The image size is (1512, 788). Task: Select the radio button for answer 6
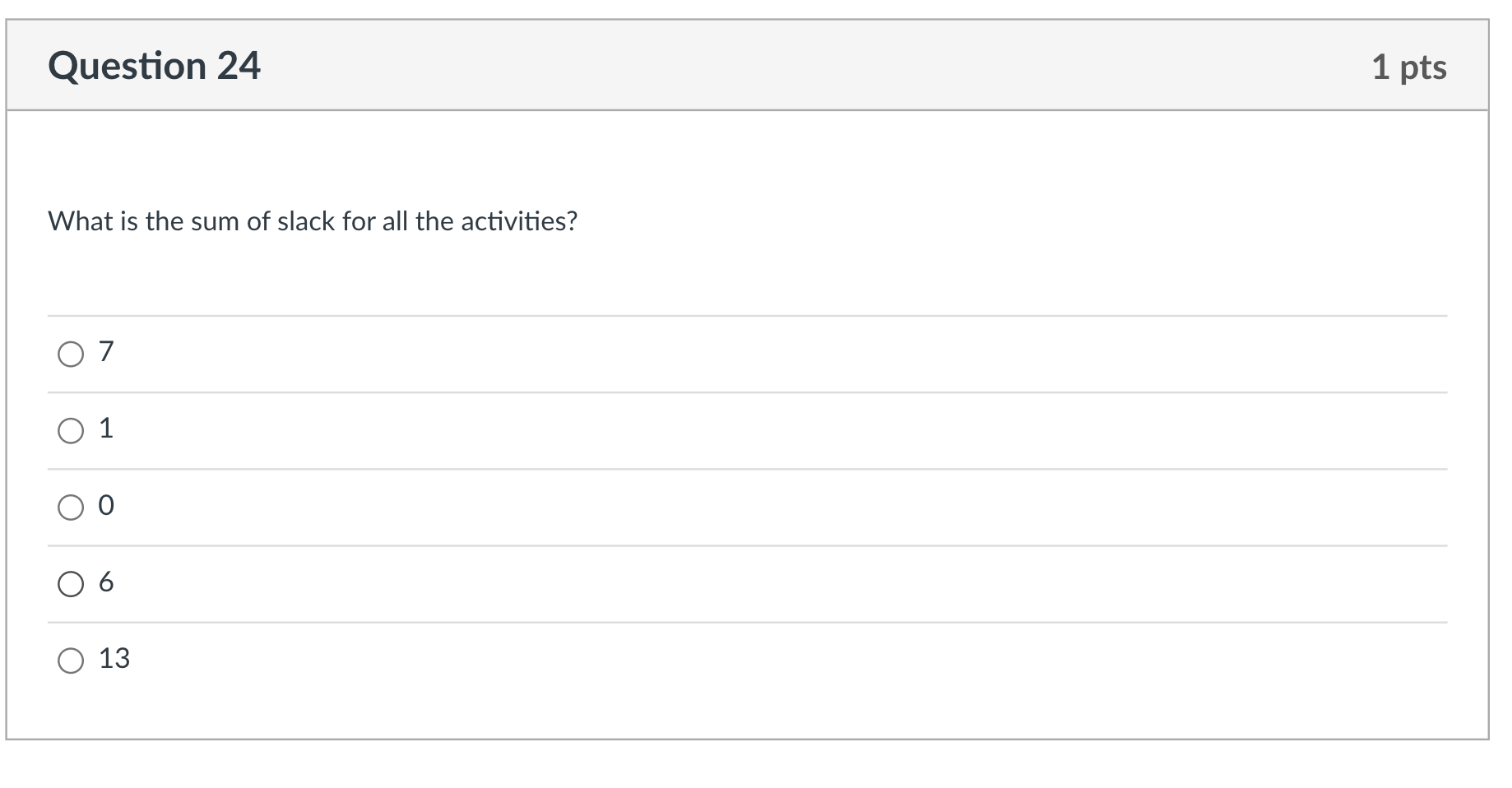[x=71, y=585]
